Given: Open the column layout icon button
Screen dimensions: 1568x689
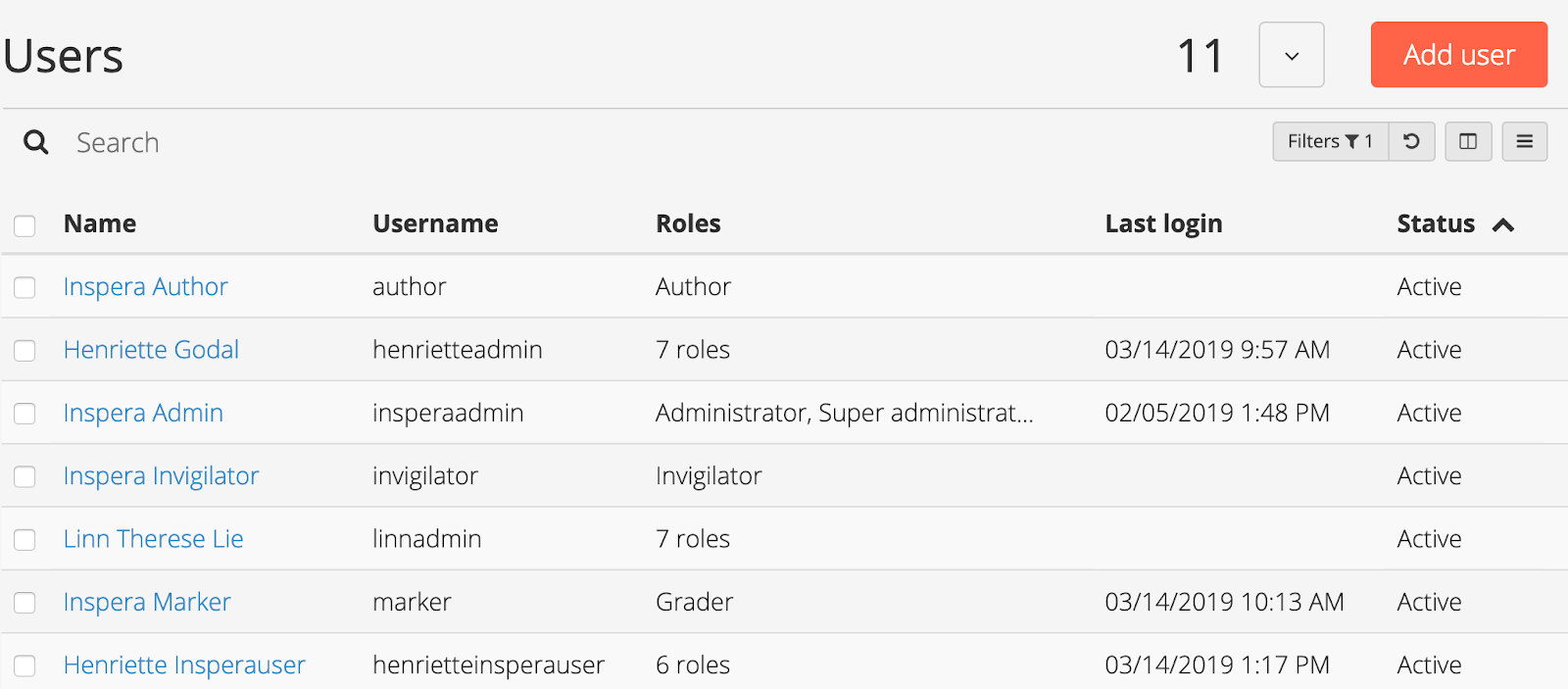Looking at the screenshot, I should pyautogui.click(x=1468, y=141).
